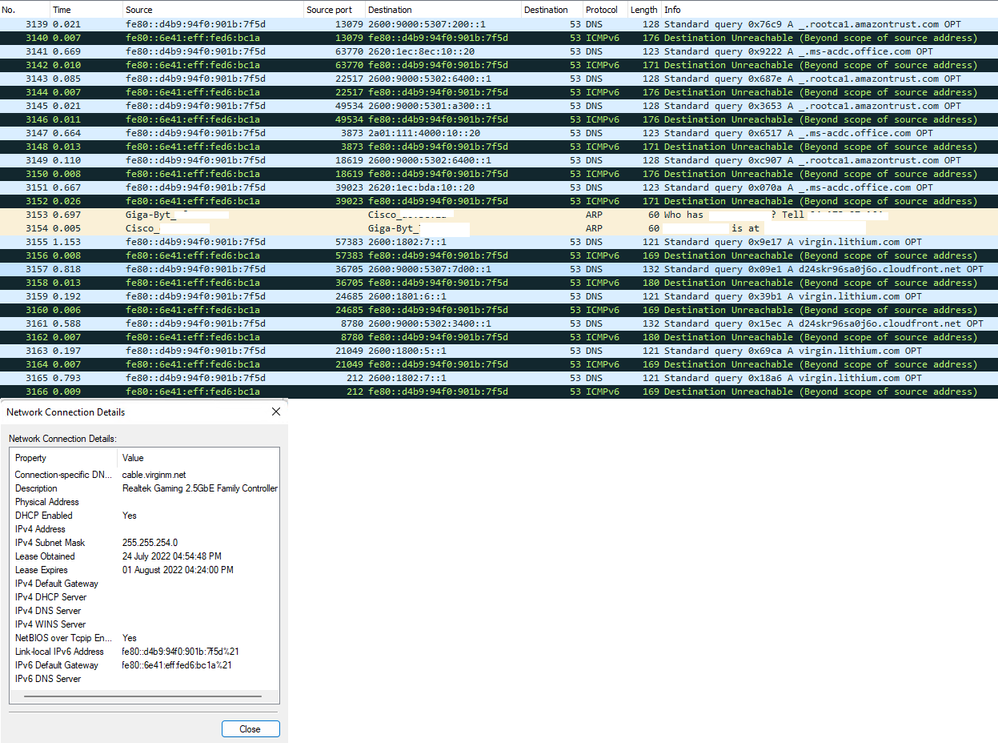The width and height of the screenshot is (998, 743).
Task: Select ARP packet 3153 Who has
Action: point(499,215)
